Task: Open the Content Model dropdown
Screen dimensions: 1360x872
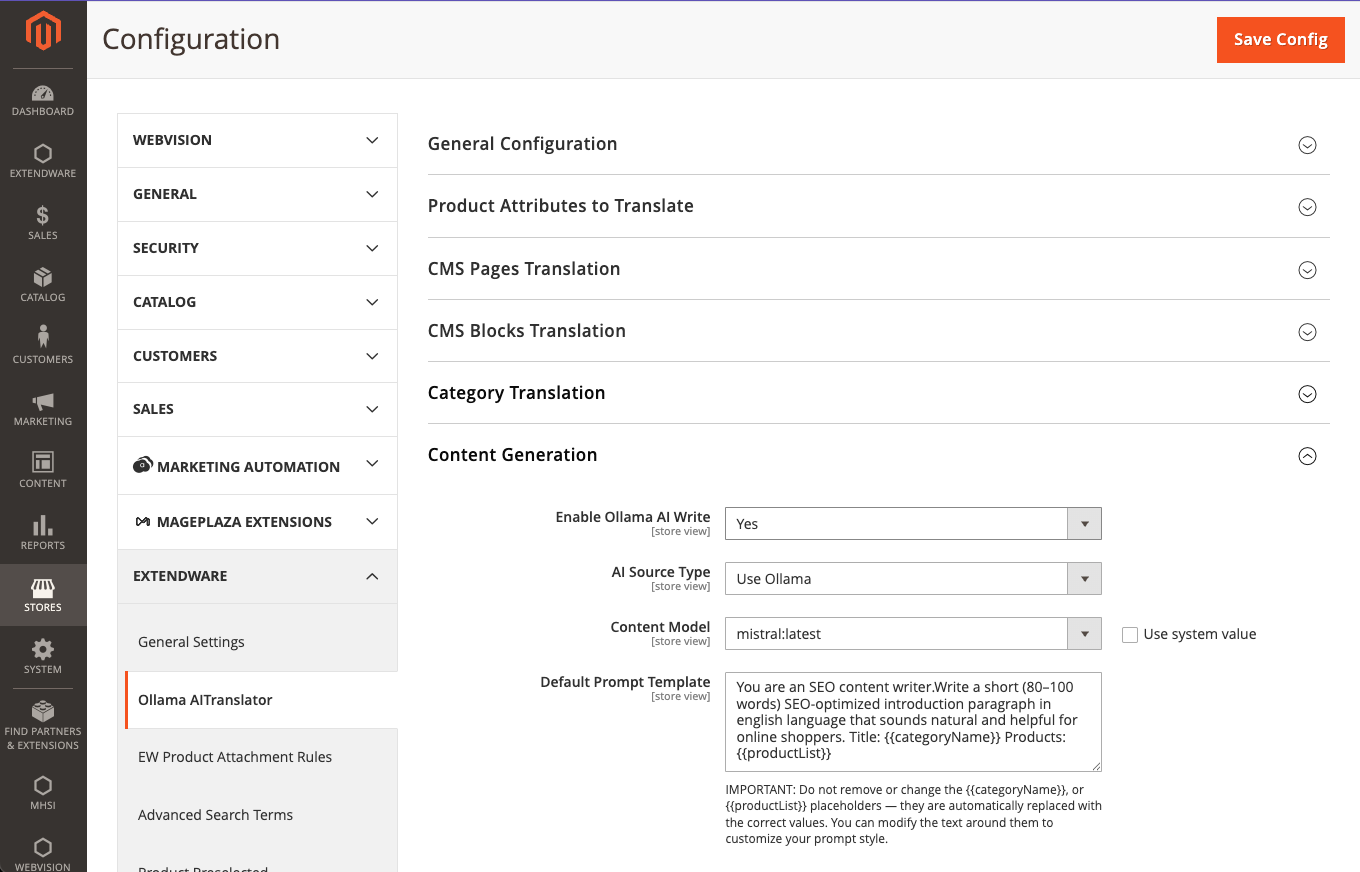Action: [x=912, y=634]
